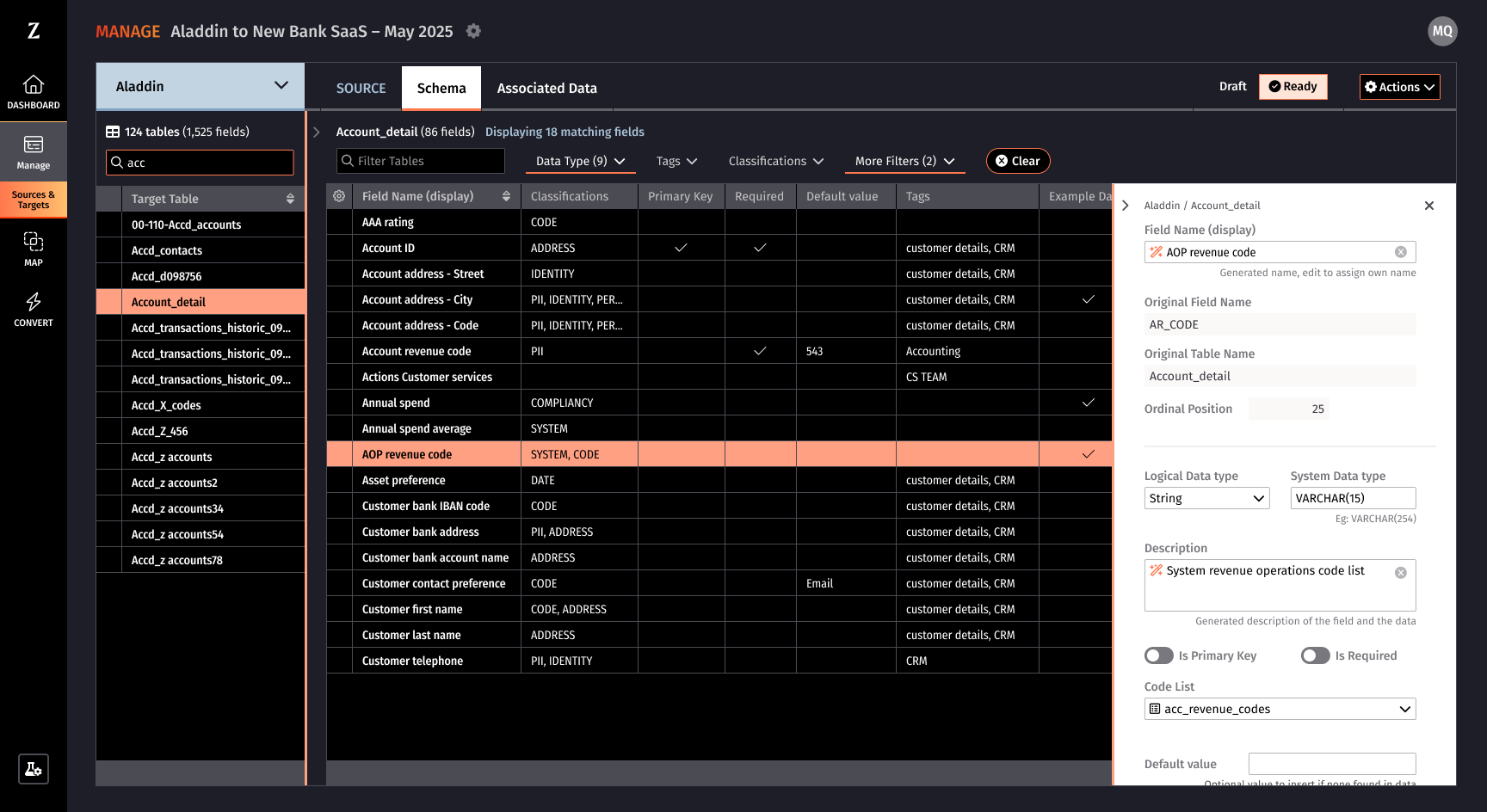The height and width of the screenshot is (812, 1487).
Task: Click the tables grid icon beside 124 tables
Action: coord(113,132)
